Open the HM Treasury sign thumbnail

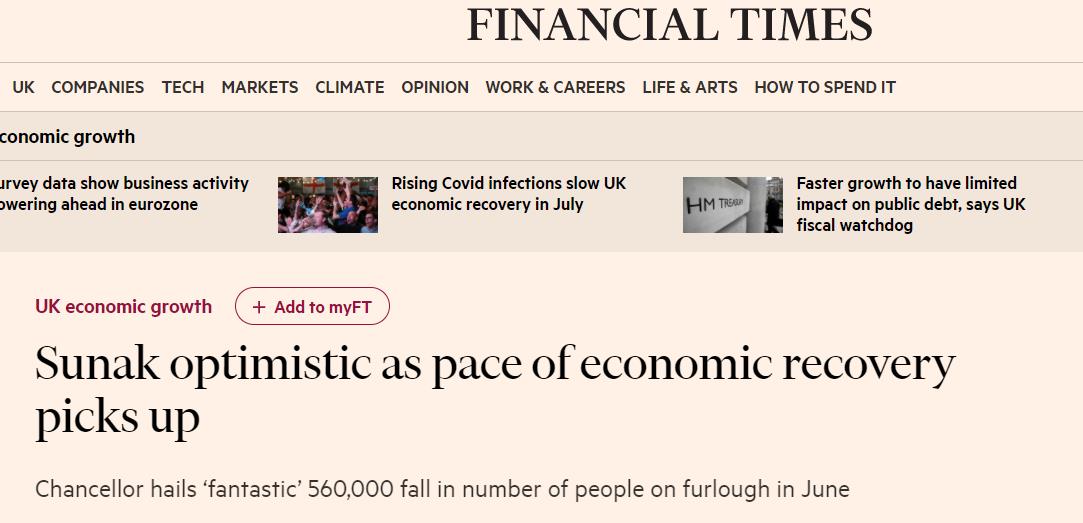tap(733, 205)
